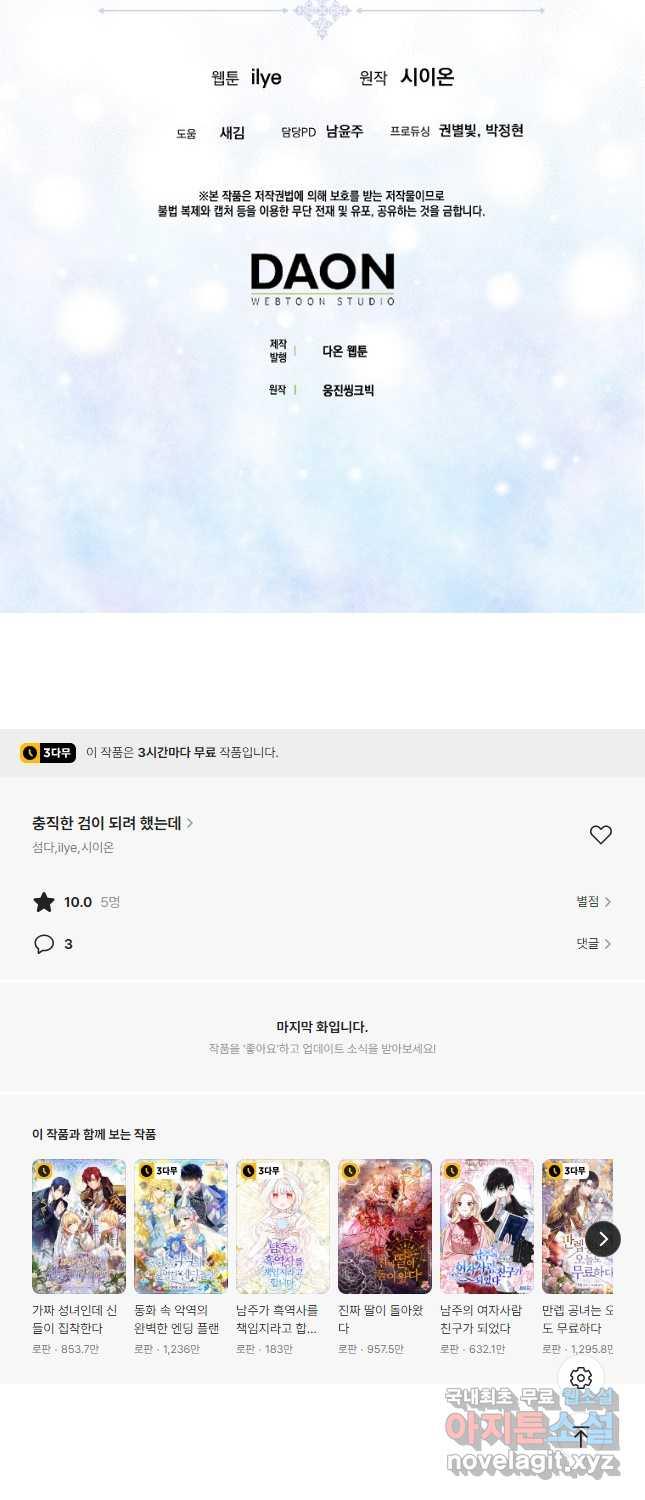The height and width of the screenshot is (1500, 645).
Task: Open thumbnail for 동화 속 악역의 완벽한 엔딩 플랜
Action: pos(181,1226)
